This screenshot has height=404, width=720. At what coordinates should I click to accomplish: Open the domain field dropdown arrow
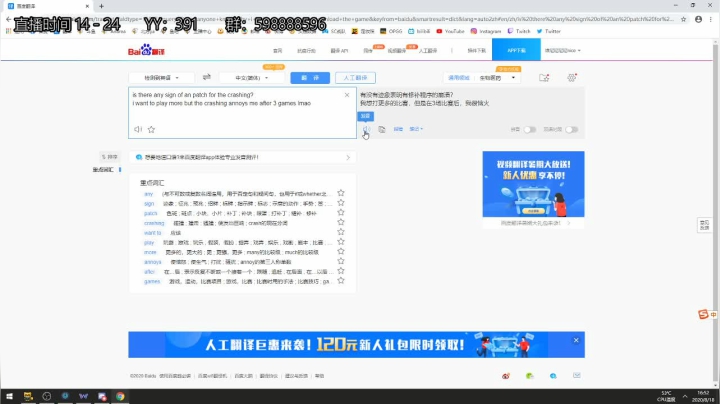point(513,78)
